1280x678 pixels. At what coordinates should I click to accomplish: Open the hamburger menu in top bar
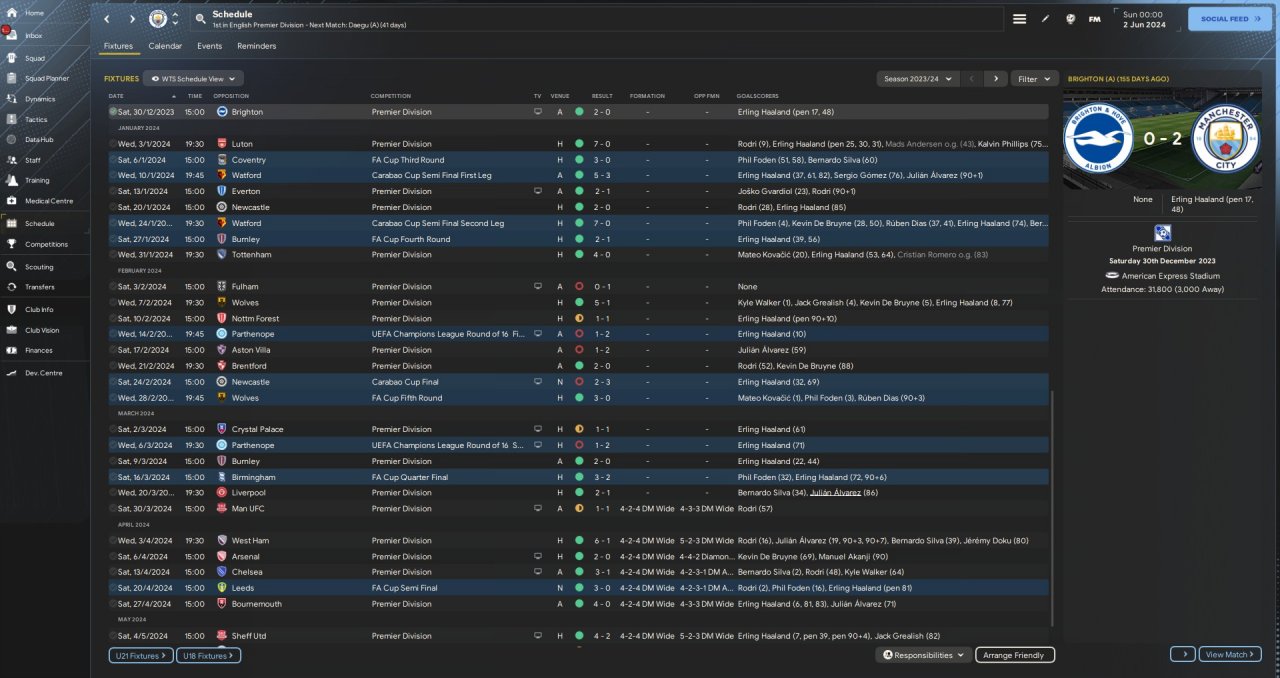[1019, 19]
